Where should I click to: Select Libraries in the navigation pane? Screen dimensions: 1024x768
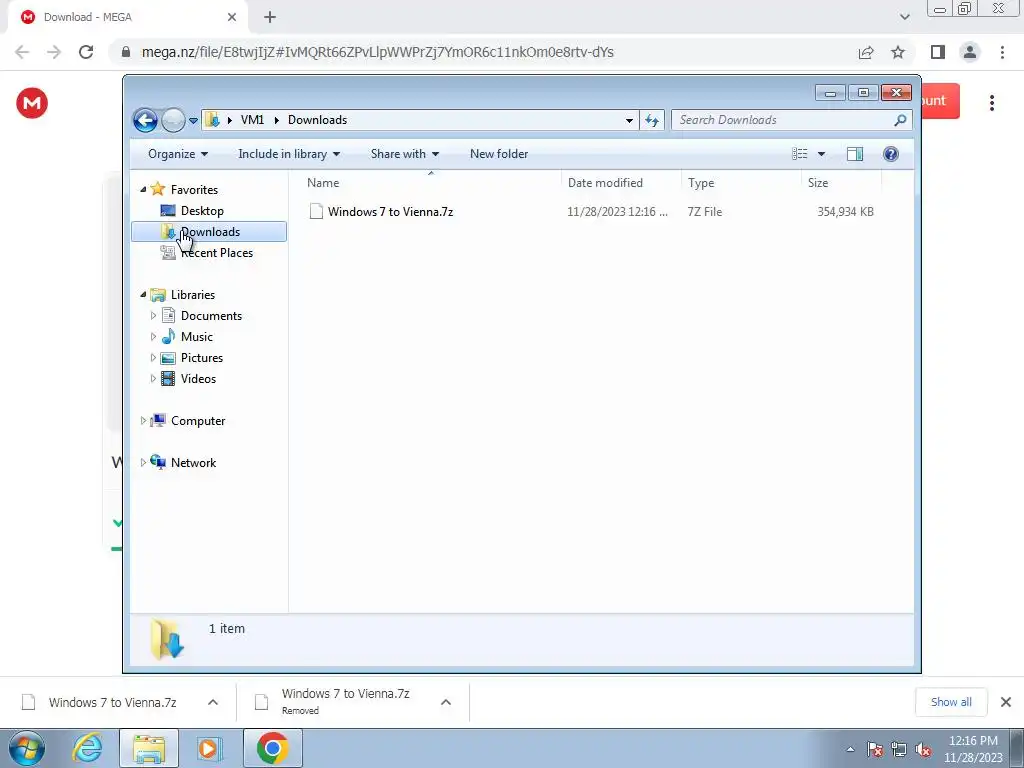[193, 295]
